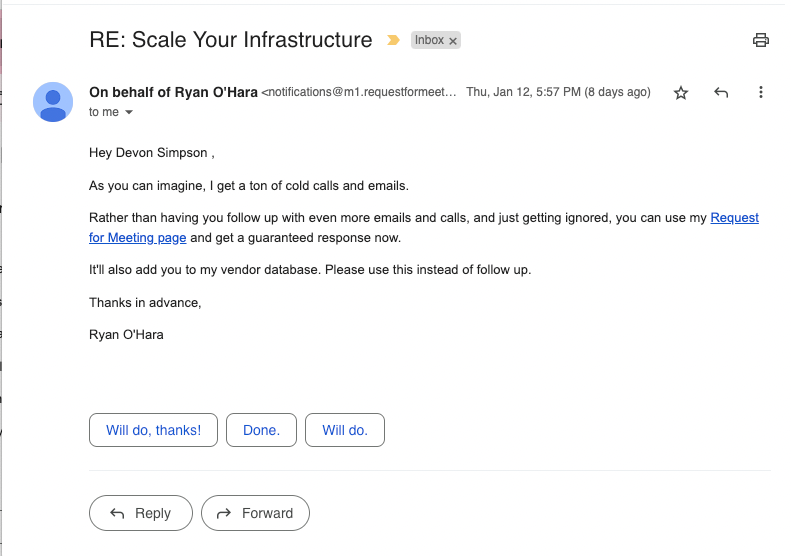Pick the "Will do." smart reply
The height and width of the screenshot is (556, 791).
pyautogui.click(x=345, y=430)
